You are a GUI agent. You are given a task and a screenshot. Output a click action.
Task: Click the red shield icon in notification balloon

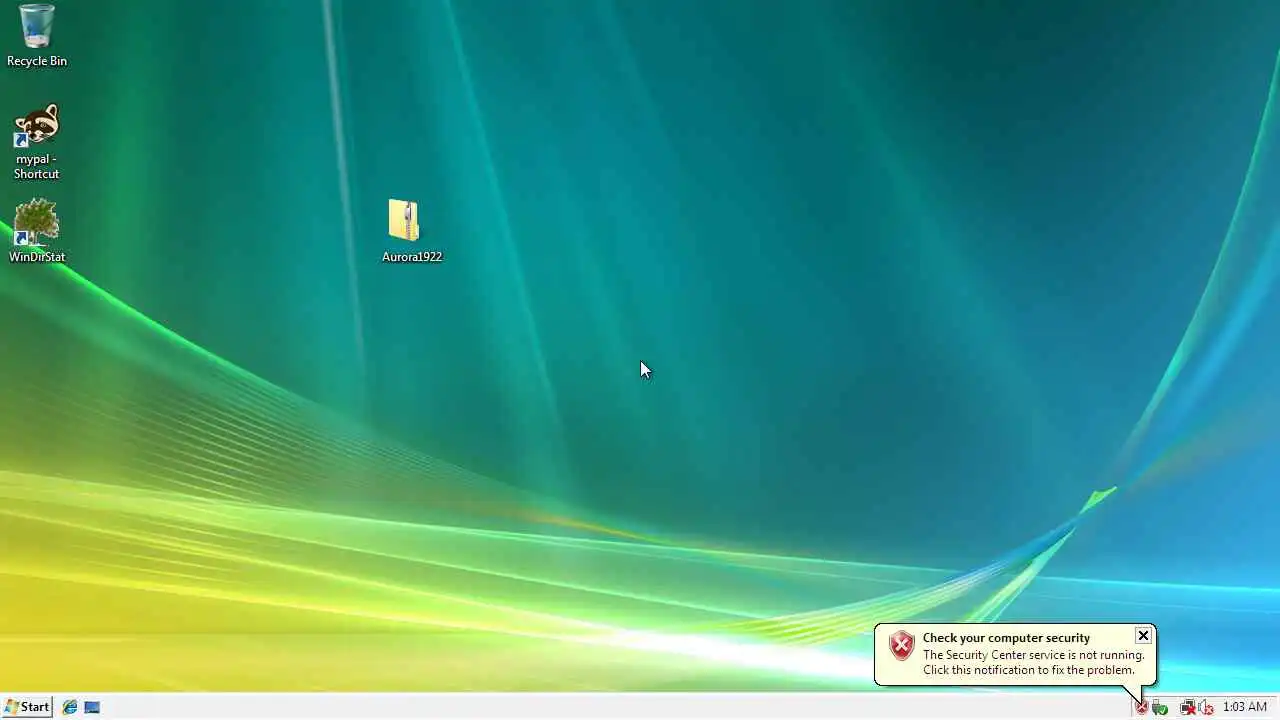[x=902, y=646]
